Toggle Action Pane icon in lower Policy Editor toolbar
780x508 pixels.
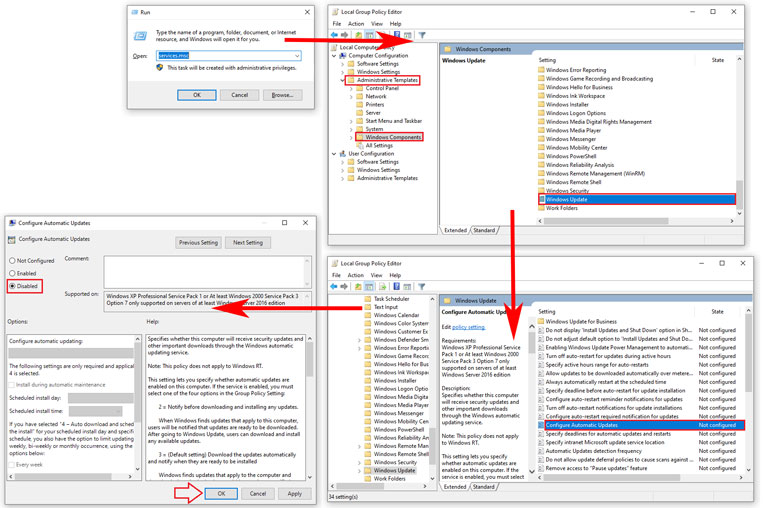[x=407, y=287]
